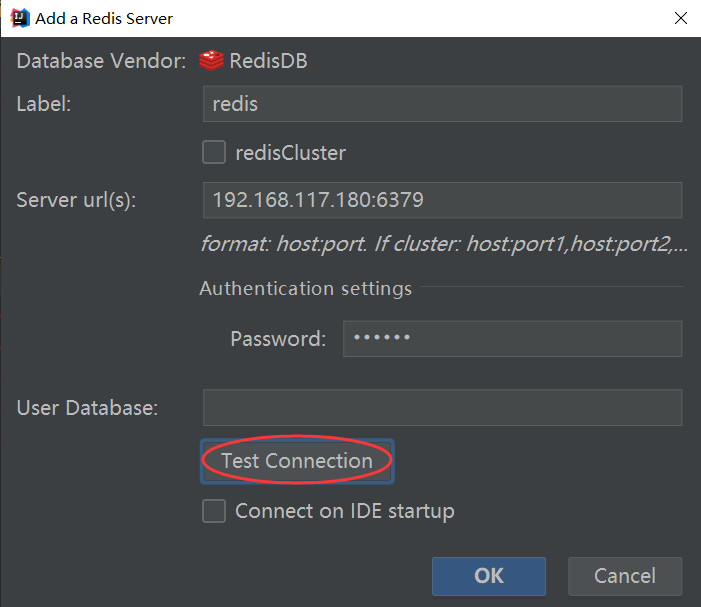Click the "Label:" caption text
This screenshot has width=701, height=607.
pyautogui.click(x=44, y=104)
